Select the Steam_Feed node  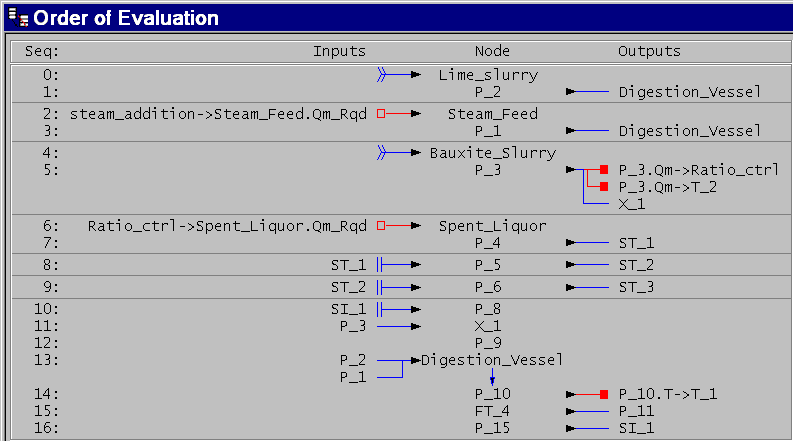click(493, 114)
